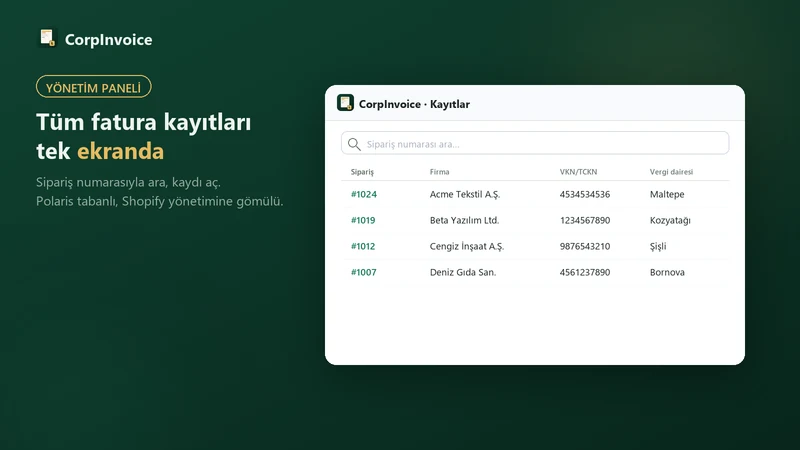This screenshot has height=450, width=800.
Task: Click tax number 4534534536
Action: point(585,194)
